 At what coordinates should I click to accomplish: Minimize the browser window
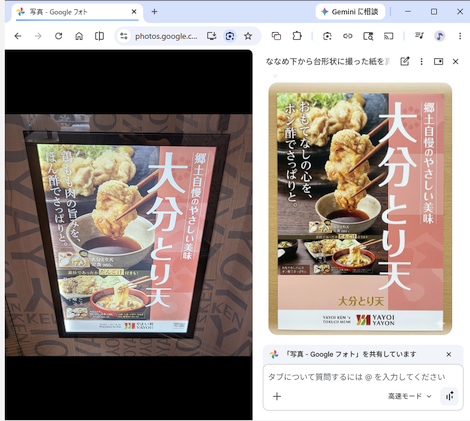[408, 12]
